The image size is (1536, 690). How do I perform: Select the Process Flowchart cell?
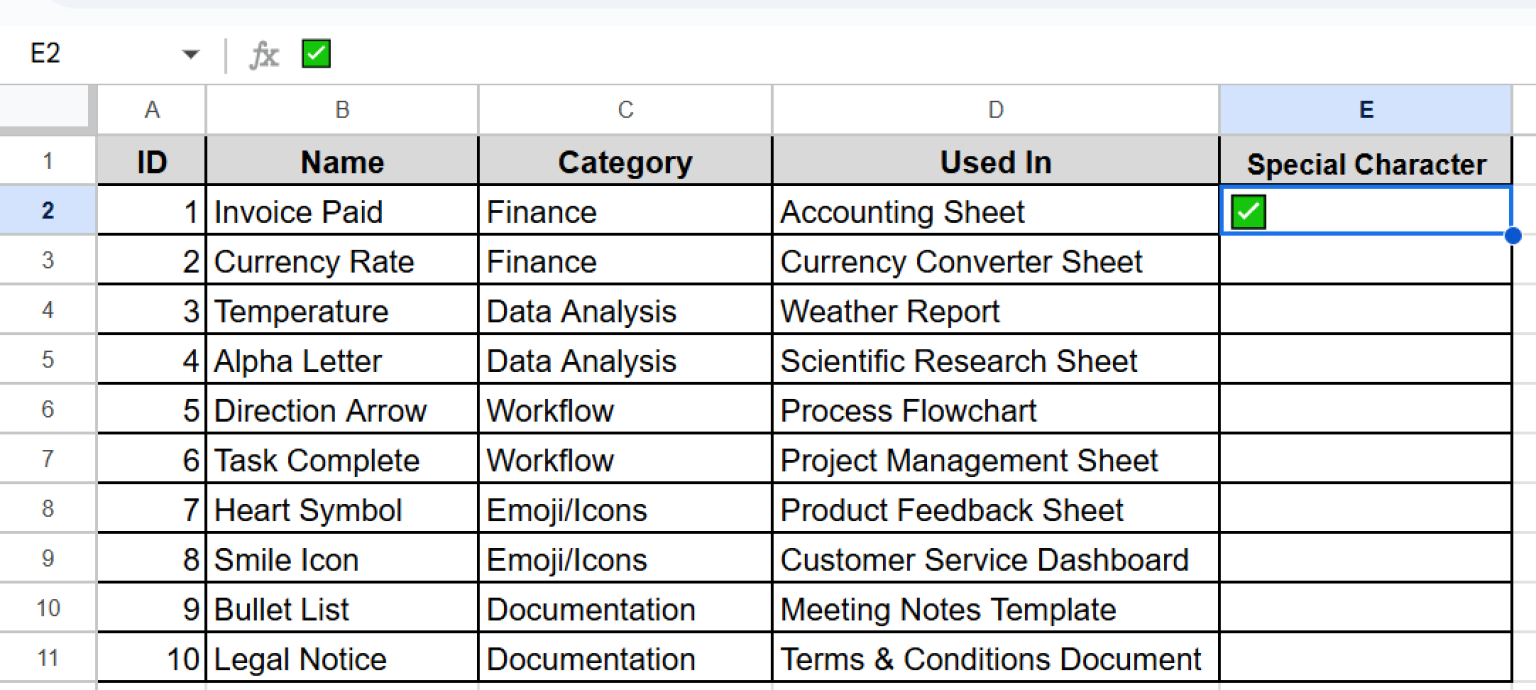[x=995, y=411]
